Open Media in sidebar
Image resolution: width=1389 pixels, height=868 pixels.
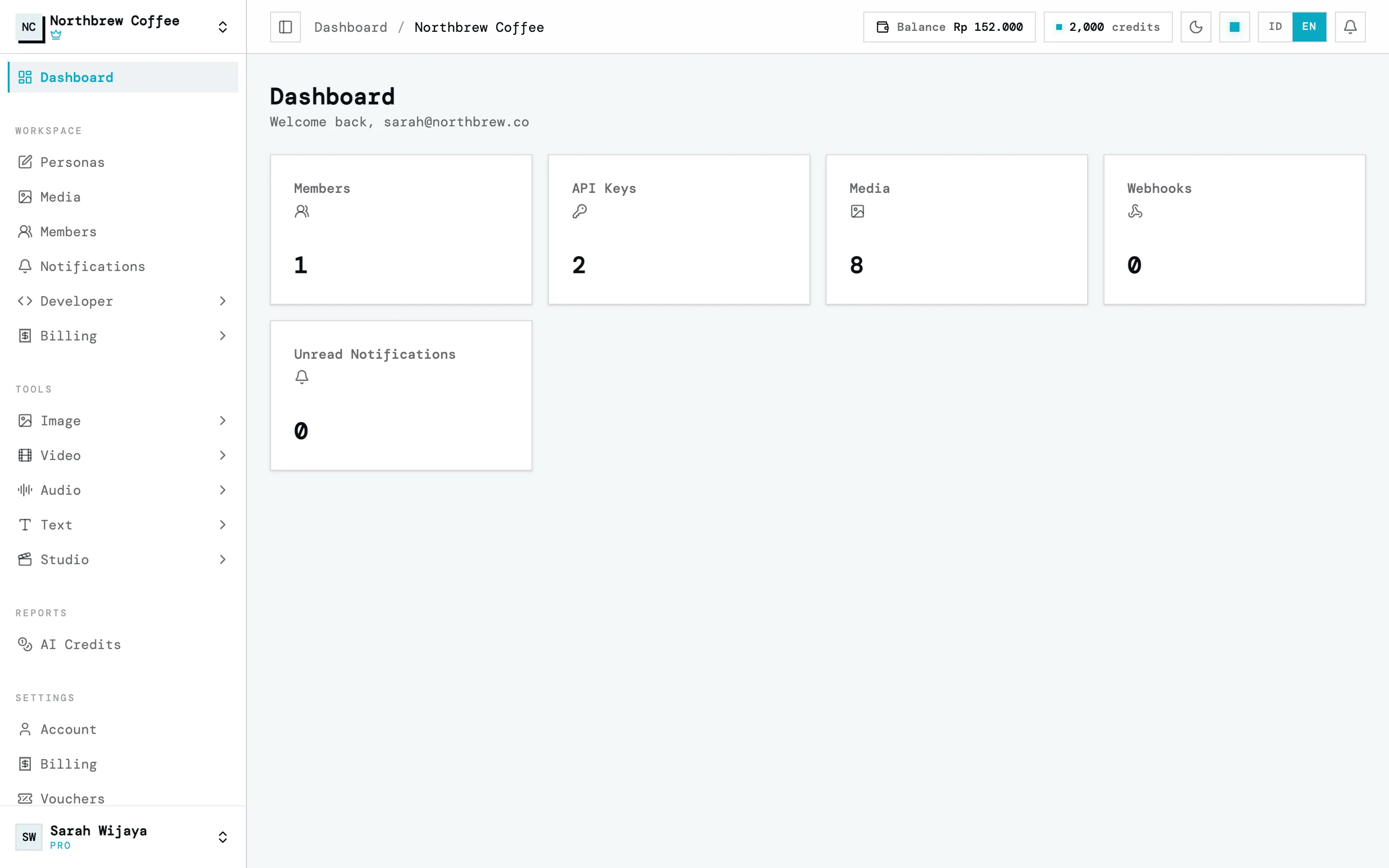[123, 197]
